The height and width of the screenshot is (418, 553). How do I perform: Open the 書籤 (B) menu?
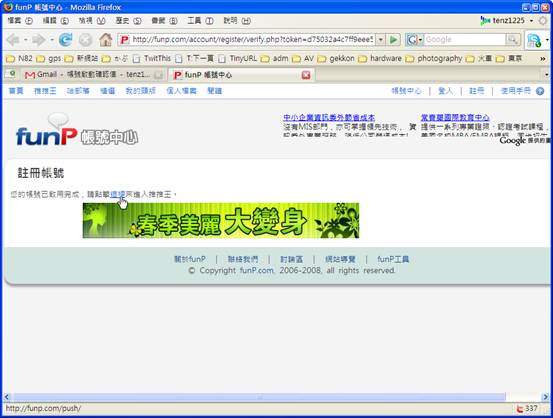[164, 21]
